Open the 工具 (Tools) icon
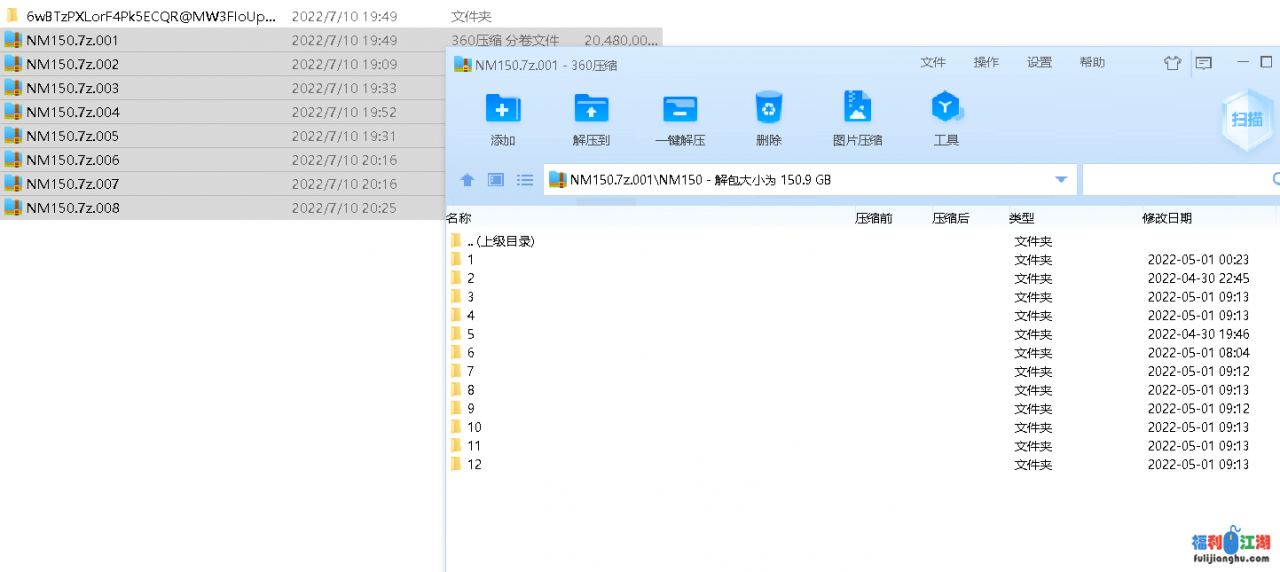Viewport: 1280px width, 572px height. tap(946, 110)
